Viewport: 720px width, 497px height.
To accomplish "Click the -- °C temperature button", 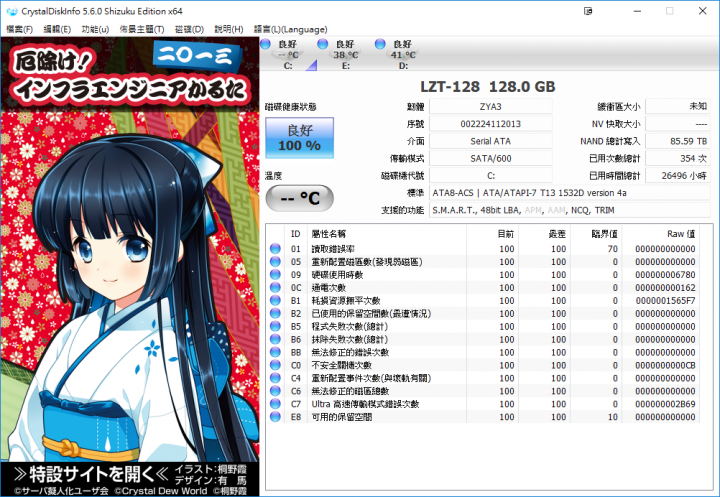I will [299, 198].
